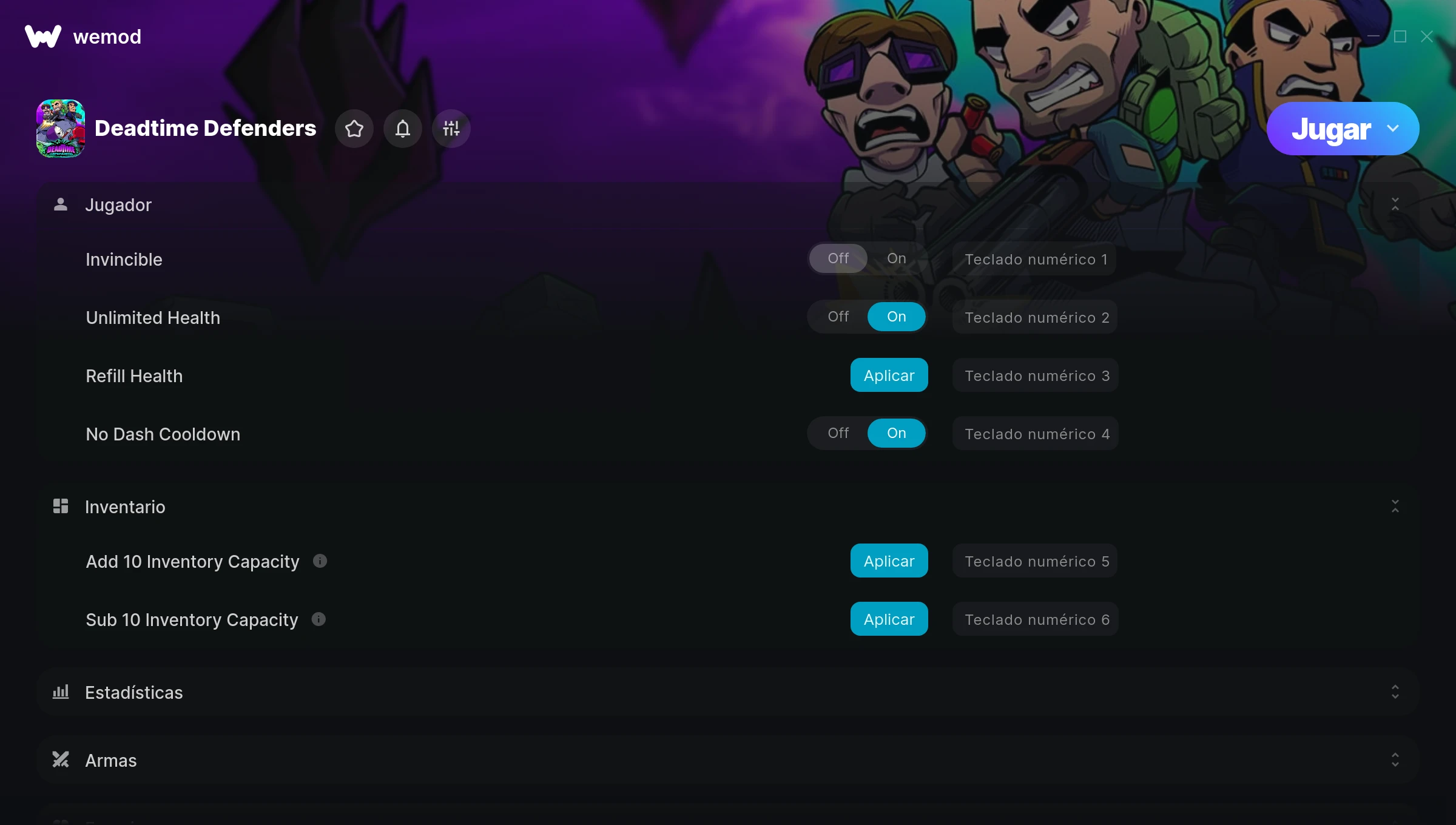This screenshot has height=825, width=1456.
Task: Click the WeMod logo icon
Action: pos(43,36)
